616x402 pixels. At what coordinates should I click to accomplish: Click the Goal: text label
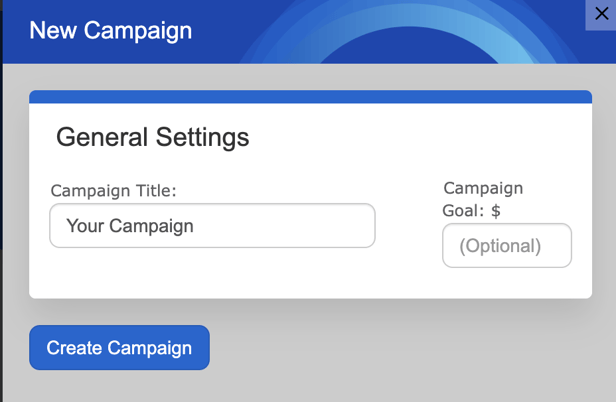click(463, 211)
